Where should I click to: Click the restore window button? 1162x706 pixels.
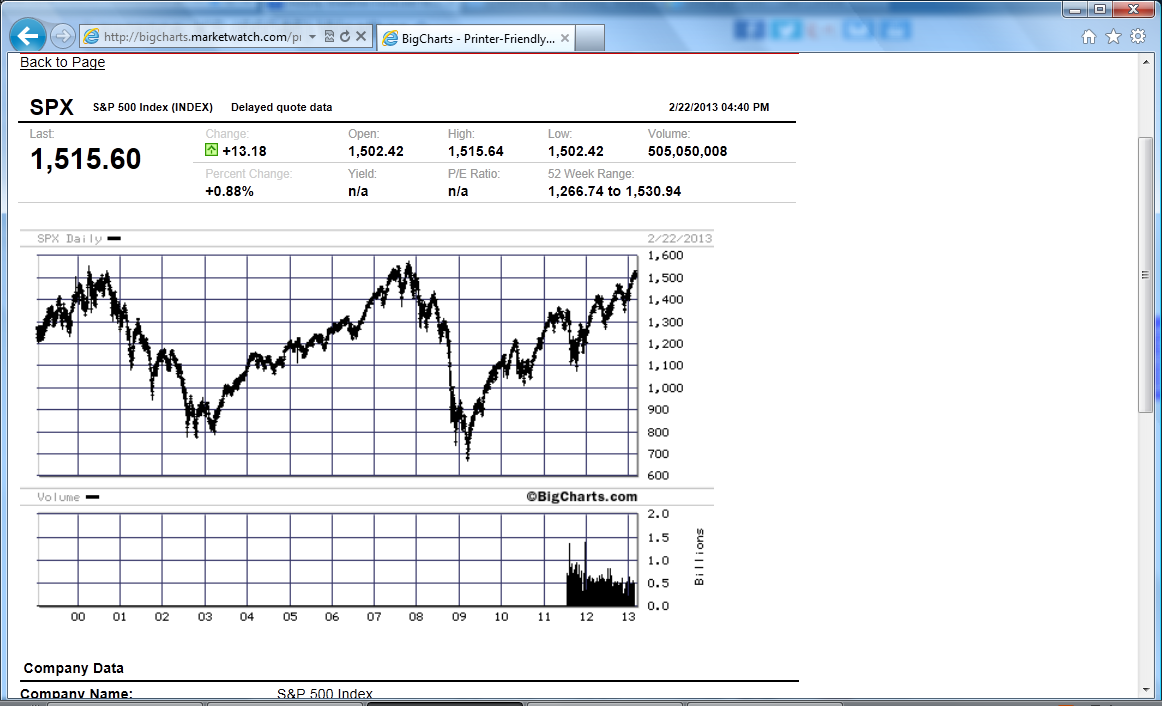[1100, 10]
